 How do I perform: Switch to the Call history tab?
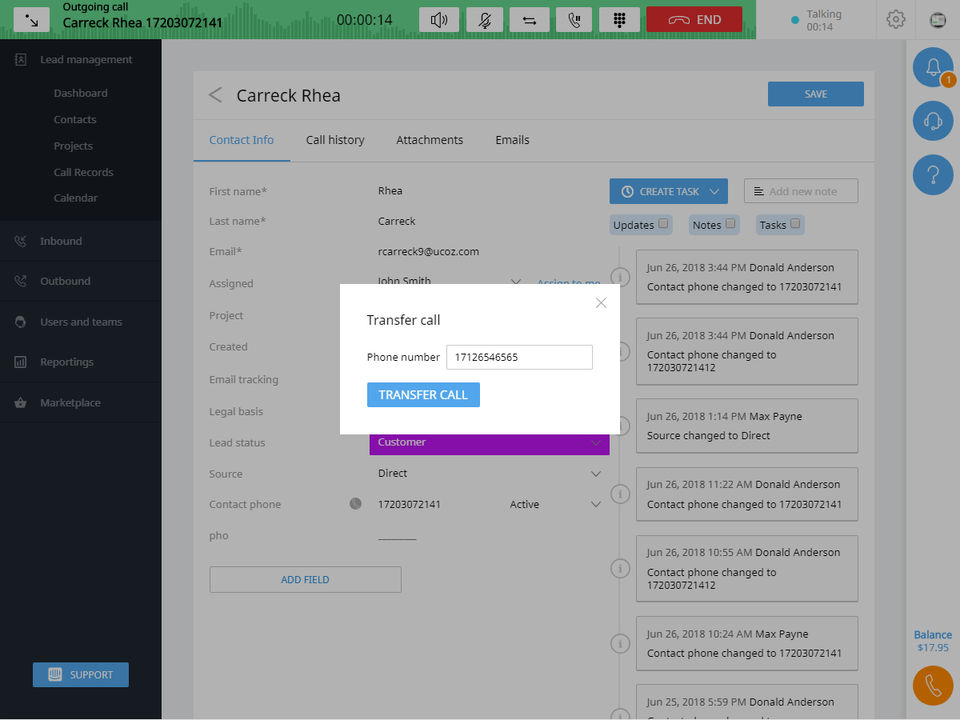[335, 140]
